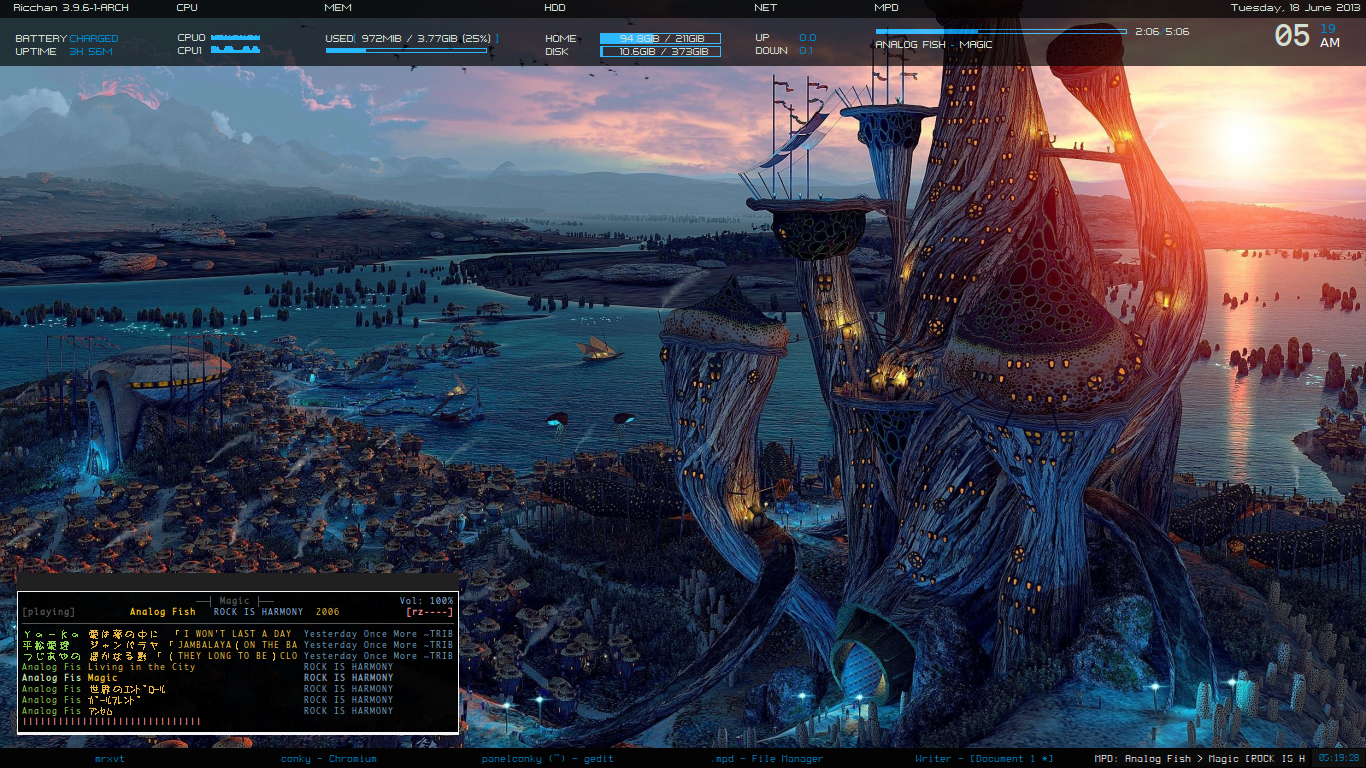Screen dimensions: 1366x768
Task: Click the CPU1 usage graph
Action: tap(236, 50)
